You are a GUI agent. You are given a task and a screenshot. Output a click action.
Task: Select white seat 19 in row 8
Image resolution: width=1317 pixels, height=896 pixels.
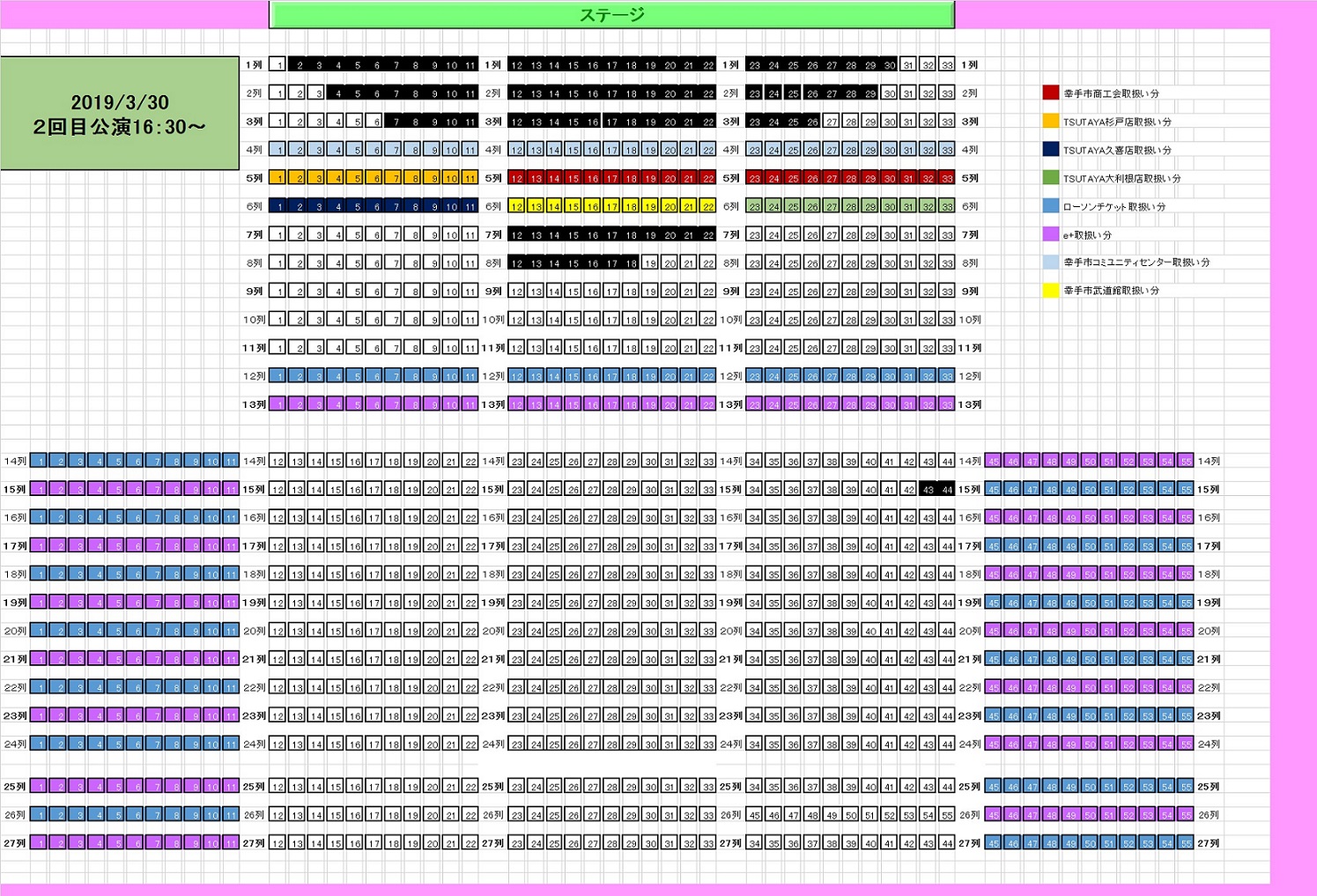tap(650, 263)
